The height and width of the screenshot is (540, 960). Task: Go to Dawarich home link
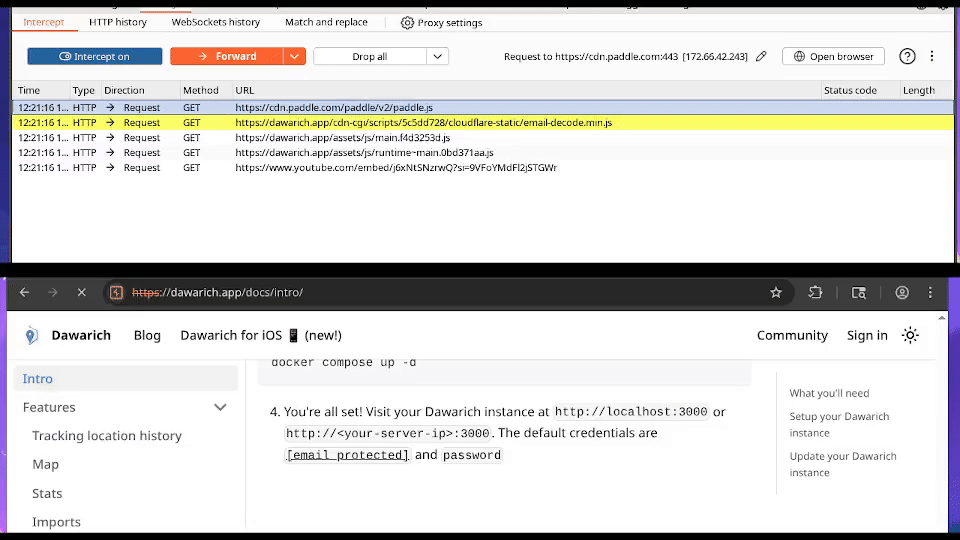pyautogui.click(x=81, y=336)
